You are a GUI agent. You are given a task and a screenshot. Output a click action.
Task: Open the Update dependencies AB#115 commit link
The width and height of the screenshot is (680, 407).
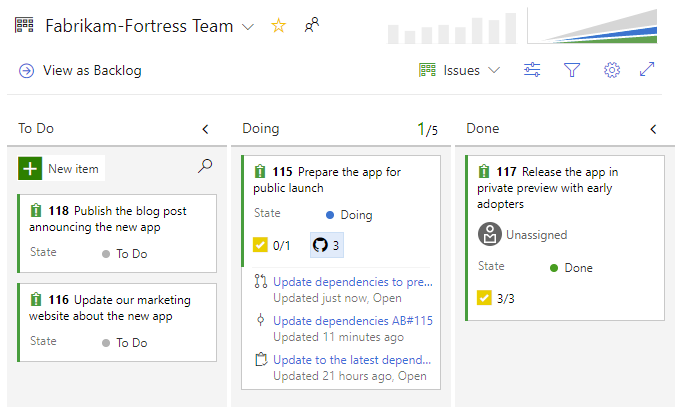352,320
